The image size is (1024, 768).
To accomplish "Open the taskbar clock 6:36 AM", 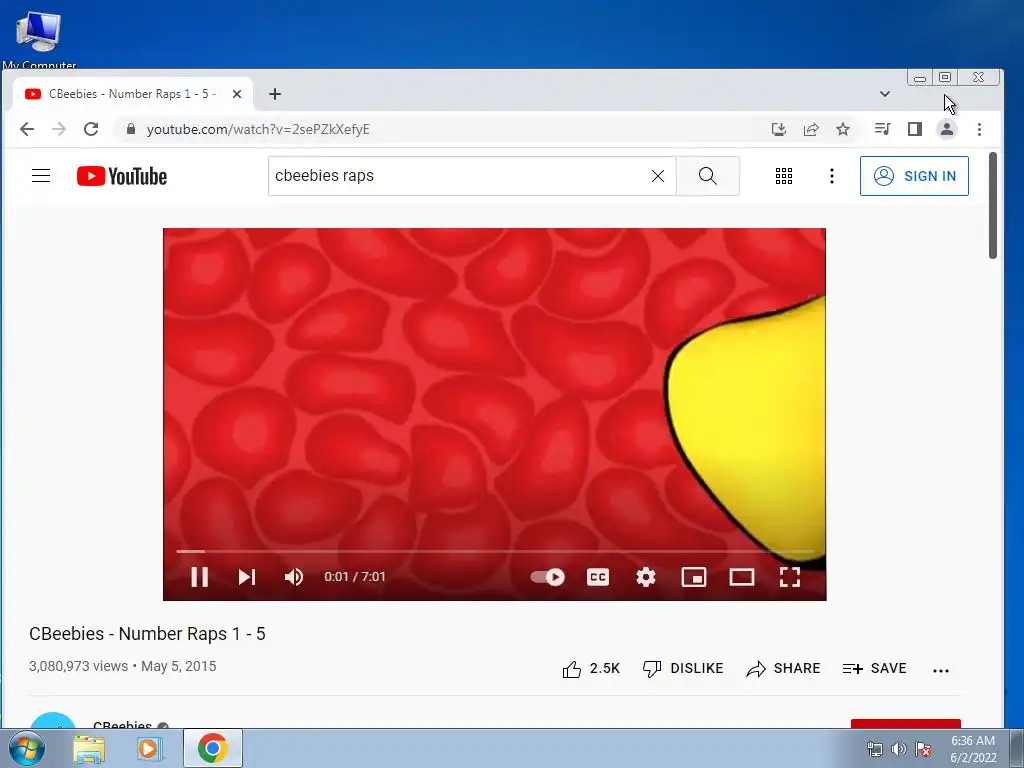I will (x=973, y=749).
